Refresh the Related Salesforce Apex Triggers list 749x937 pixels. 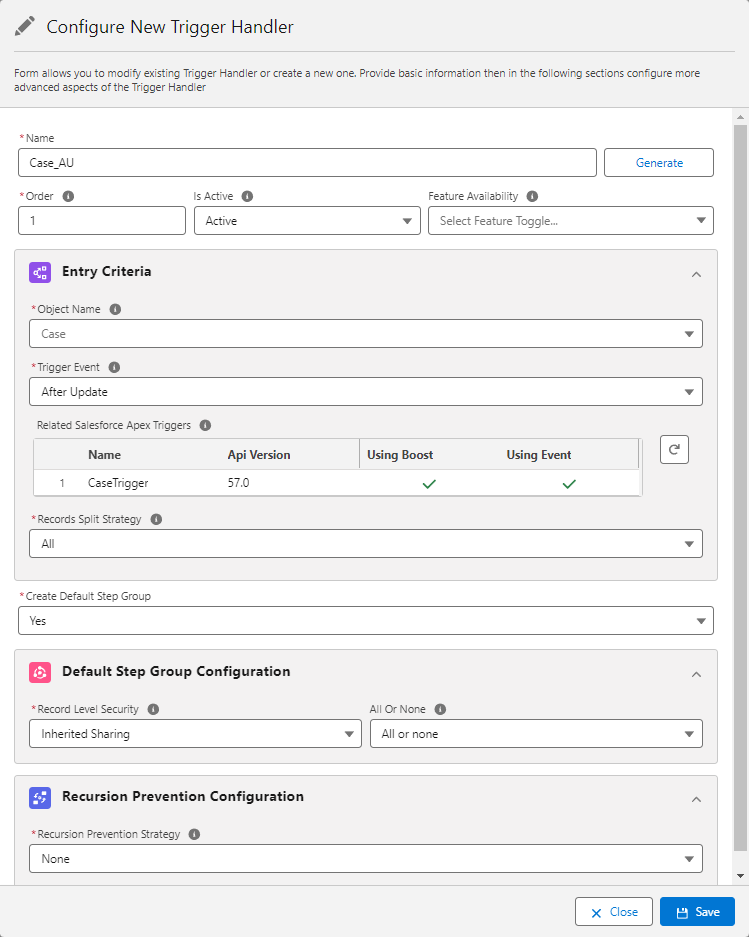point(674,449)
